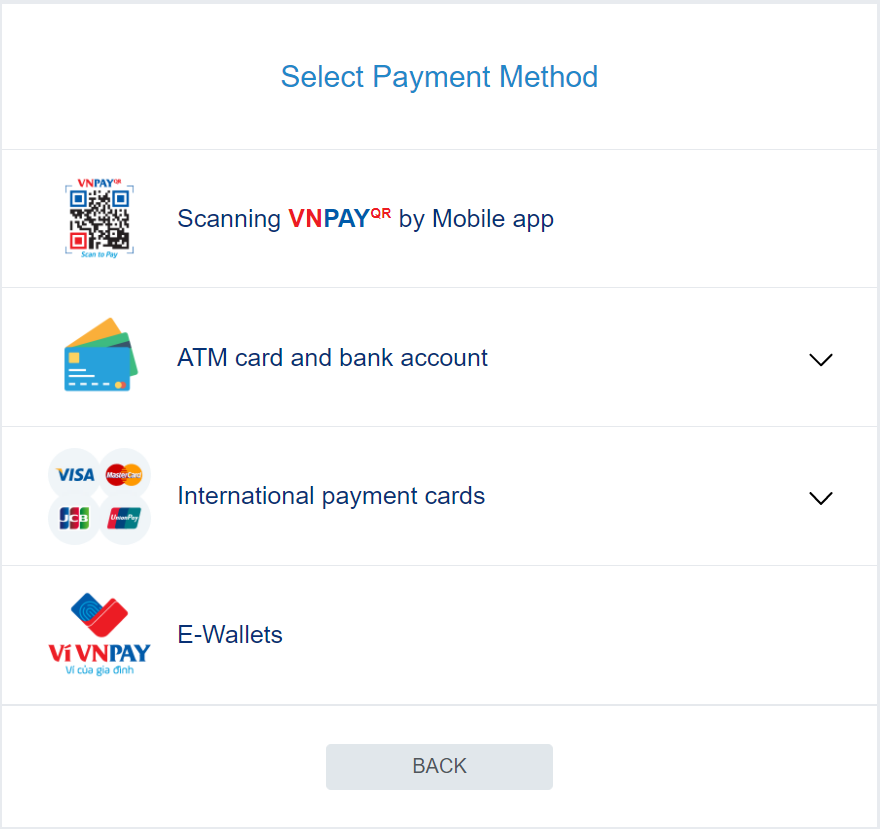Image resolution: width=880 pixels, height=829 pixels.
Task: Click the UnionPay logo icon
Action: (124, 518)
